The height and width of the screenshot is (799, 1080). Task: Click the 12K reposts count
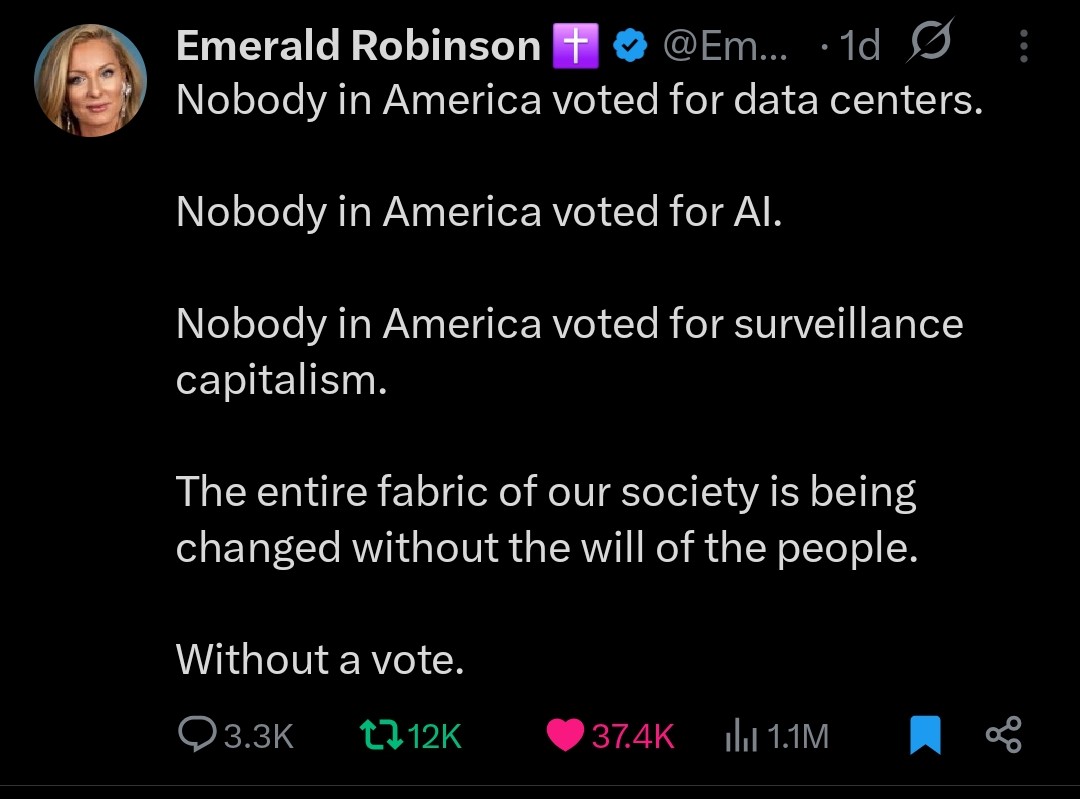[x=435, y=736]
